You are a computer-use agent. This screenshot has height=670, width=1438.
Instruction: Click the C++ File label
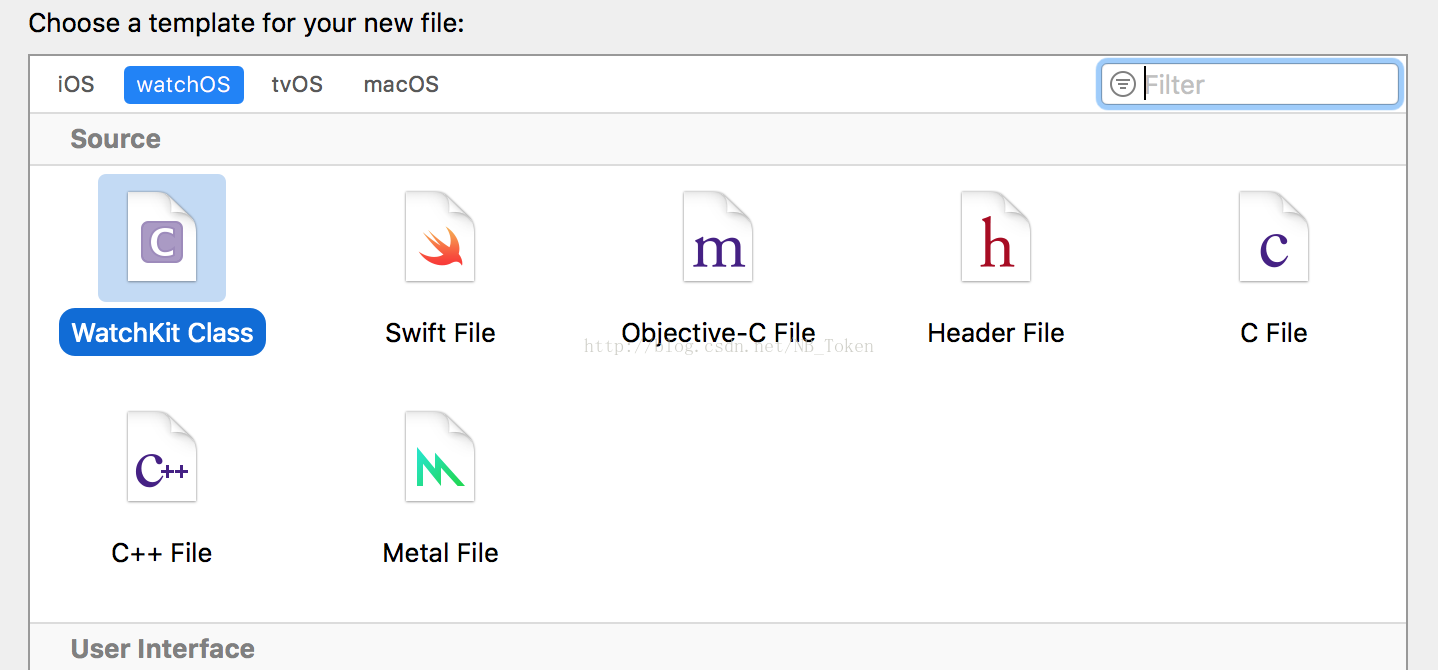(162, 553)
